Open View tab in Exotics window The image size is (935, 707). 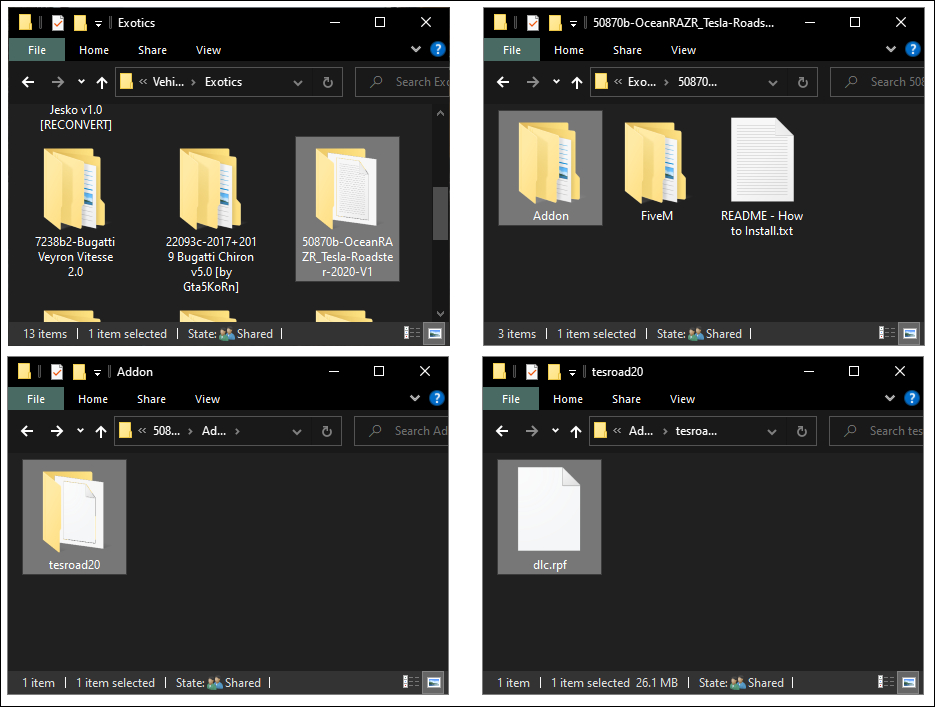(208, 50)
